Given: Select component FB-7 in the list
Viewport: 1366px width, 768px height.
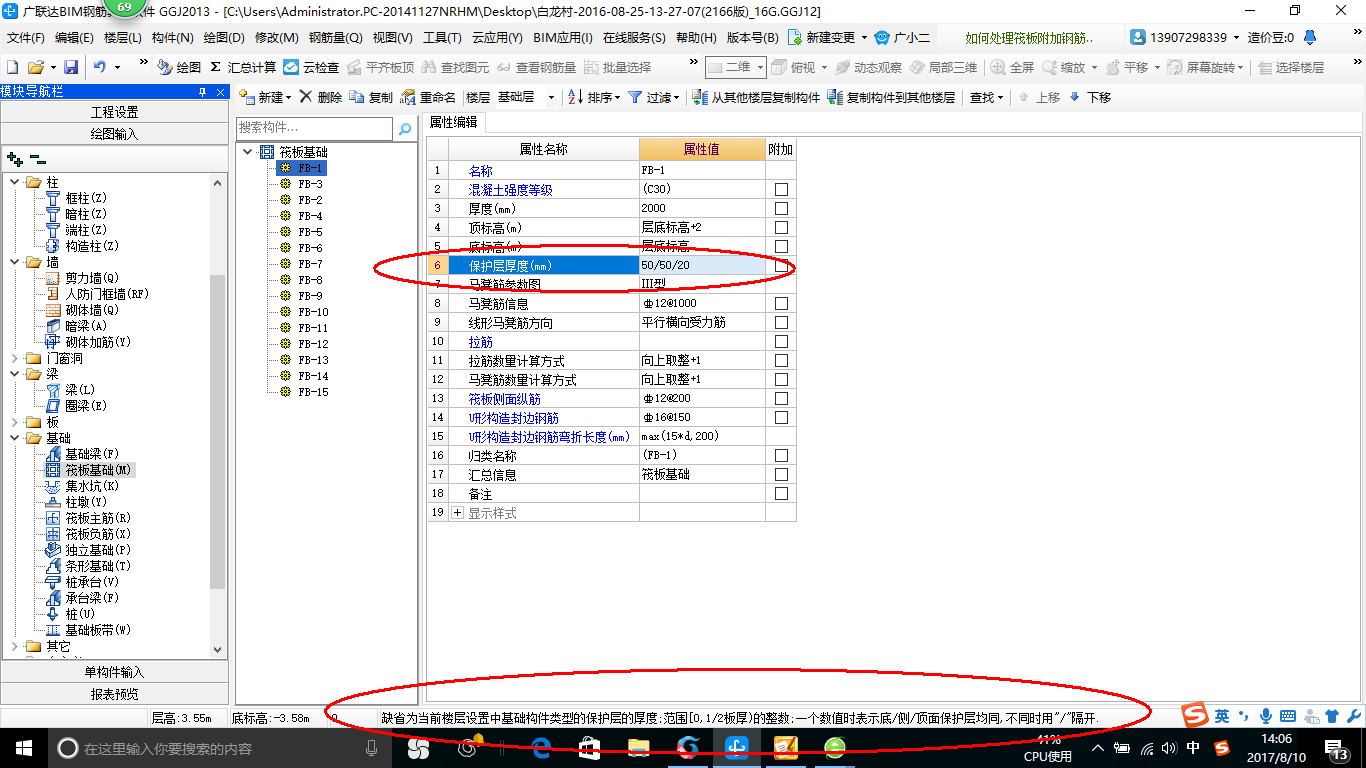Looking at the screenshot, I should tap(310, 264).
